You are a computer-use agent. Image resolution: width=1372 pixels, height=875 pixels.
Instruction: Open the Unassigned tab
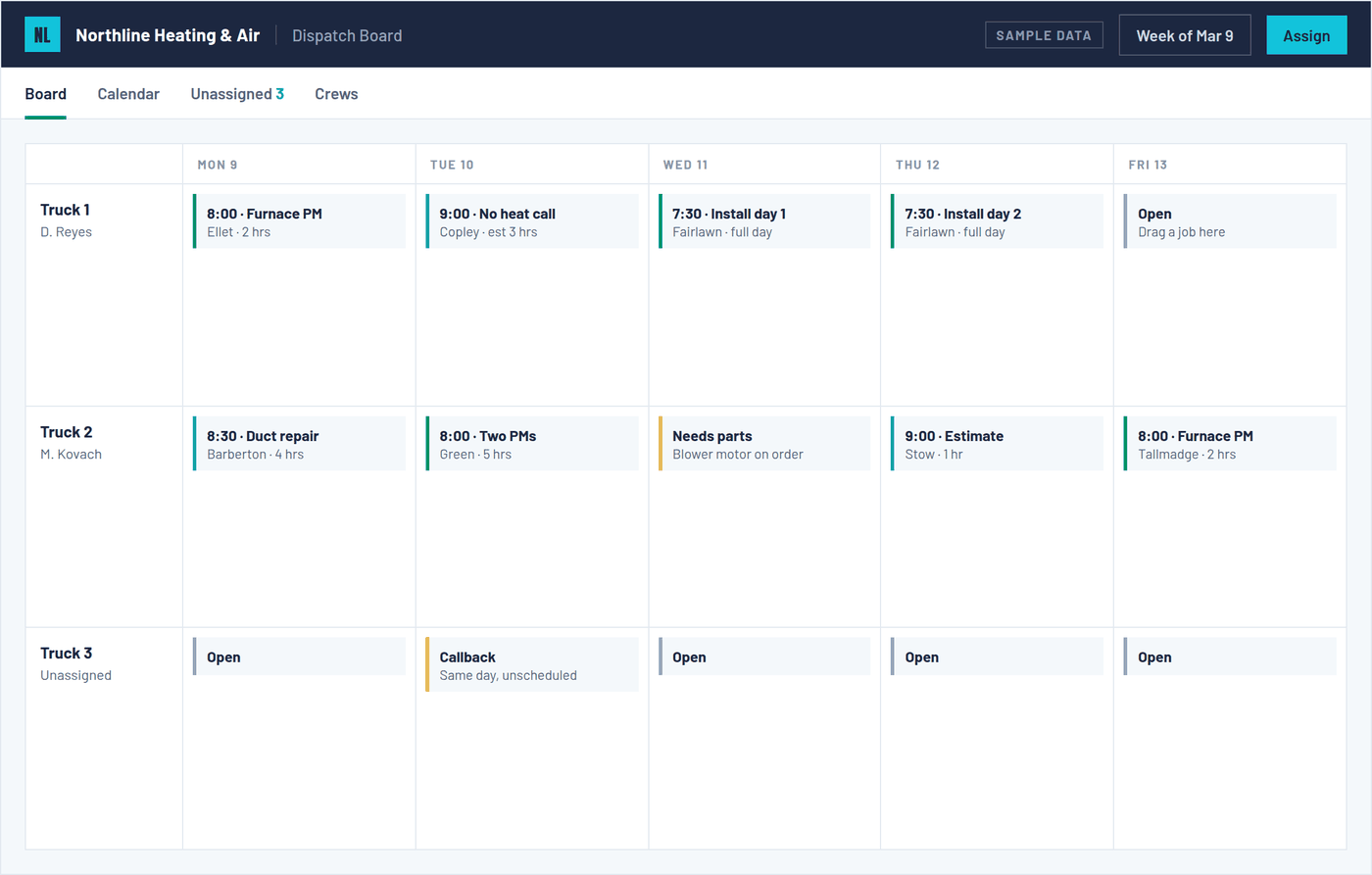[x=237, y=94]
